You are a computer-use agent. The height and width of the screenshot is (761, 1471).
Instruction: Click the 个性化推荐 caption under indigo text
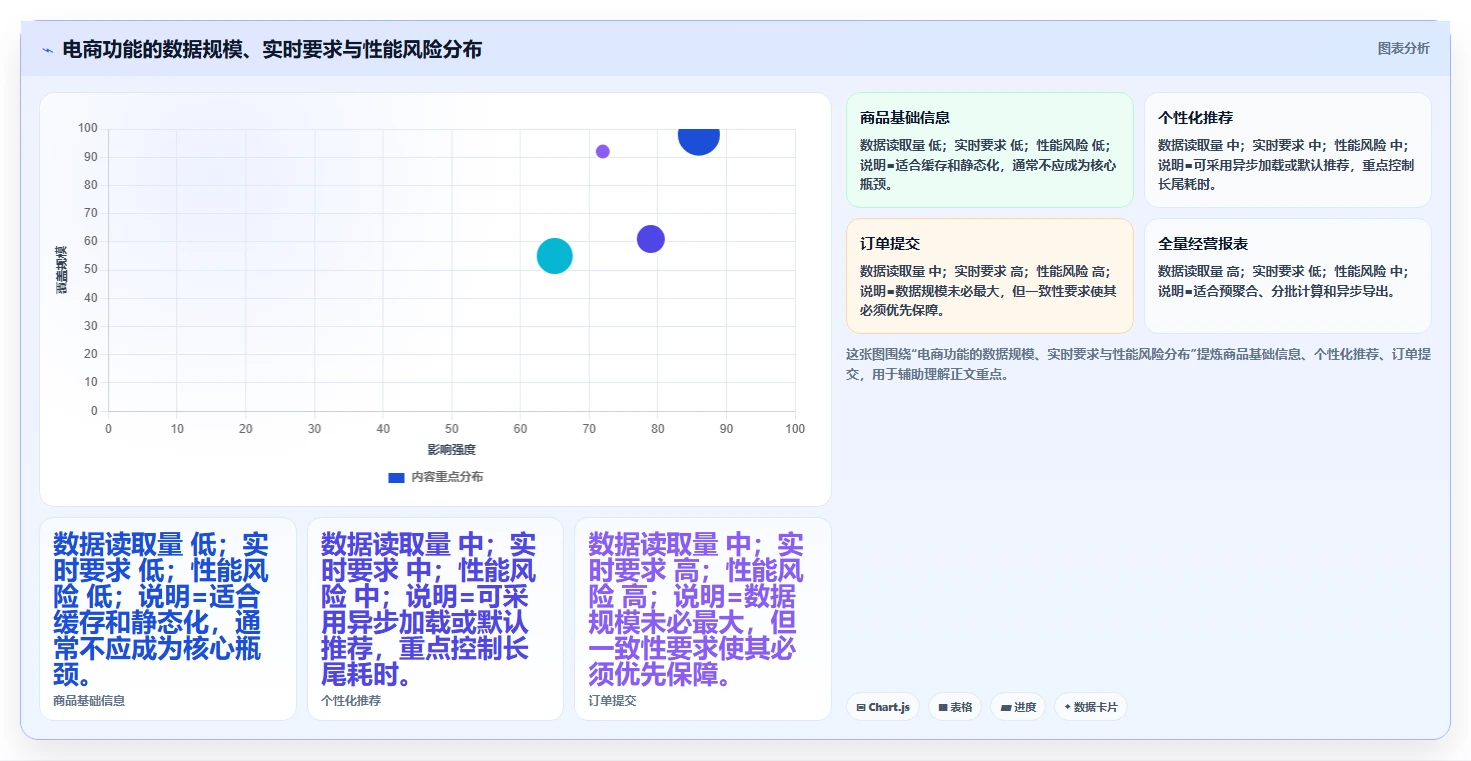coord(351,701)
